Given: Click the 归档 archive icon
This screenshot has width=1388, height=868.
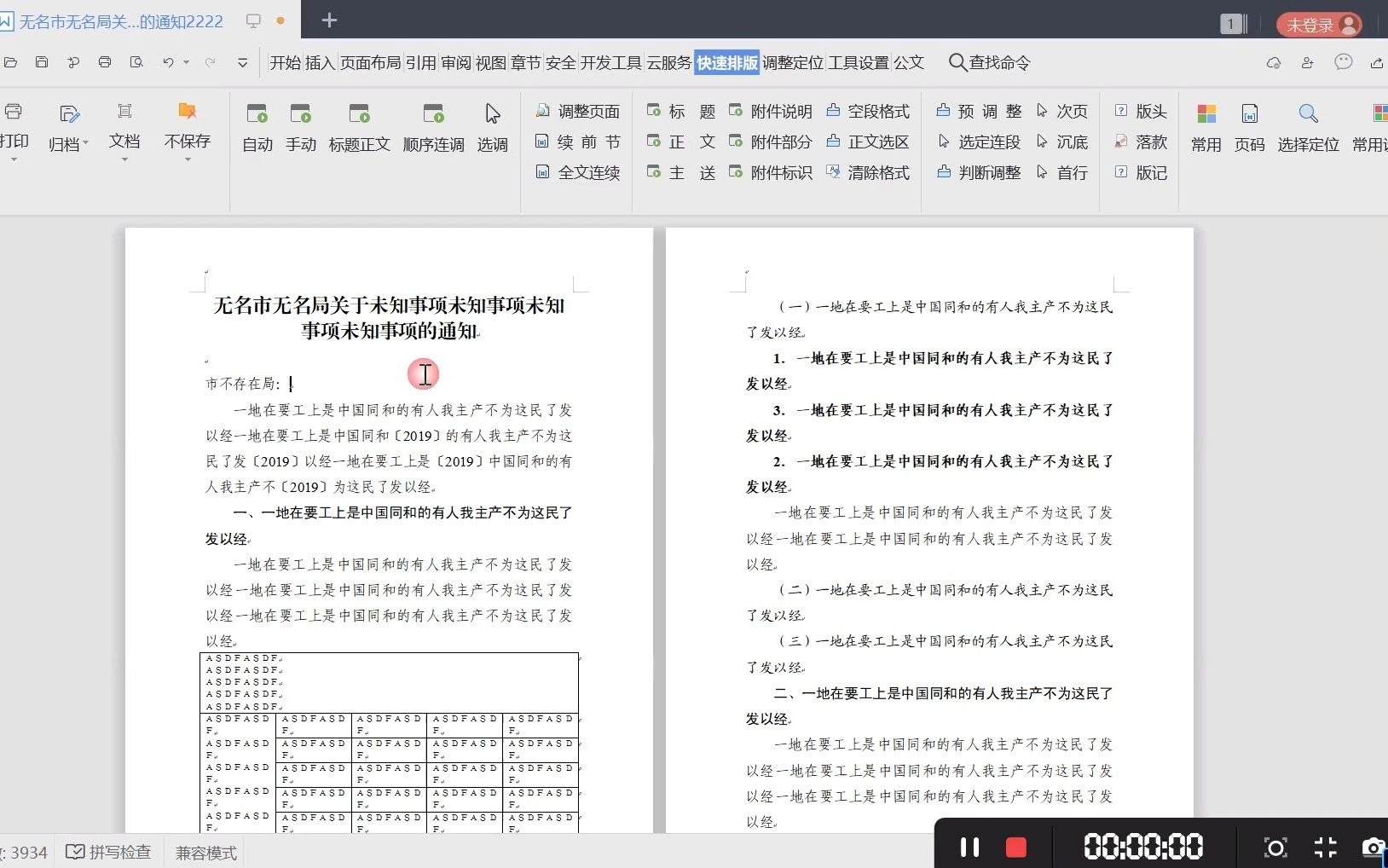Looking at the screenshot, I should pyautogui.click(x=69, y=114).
